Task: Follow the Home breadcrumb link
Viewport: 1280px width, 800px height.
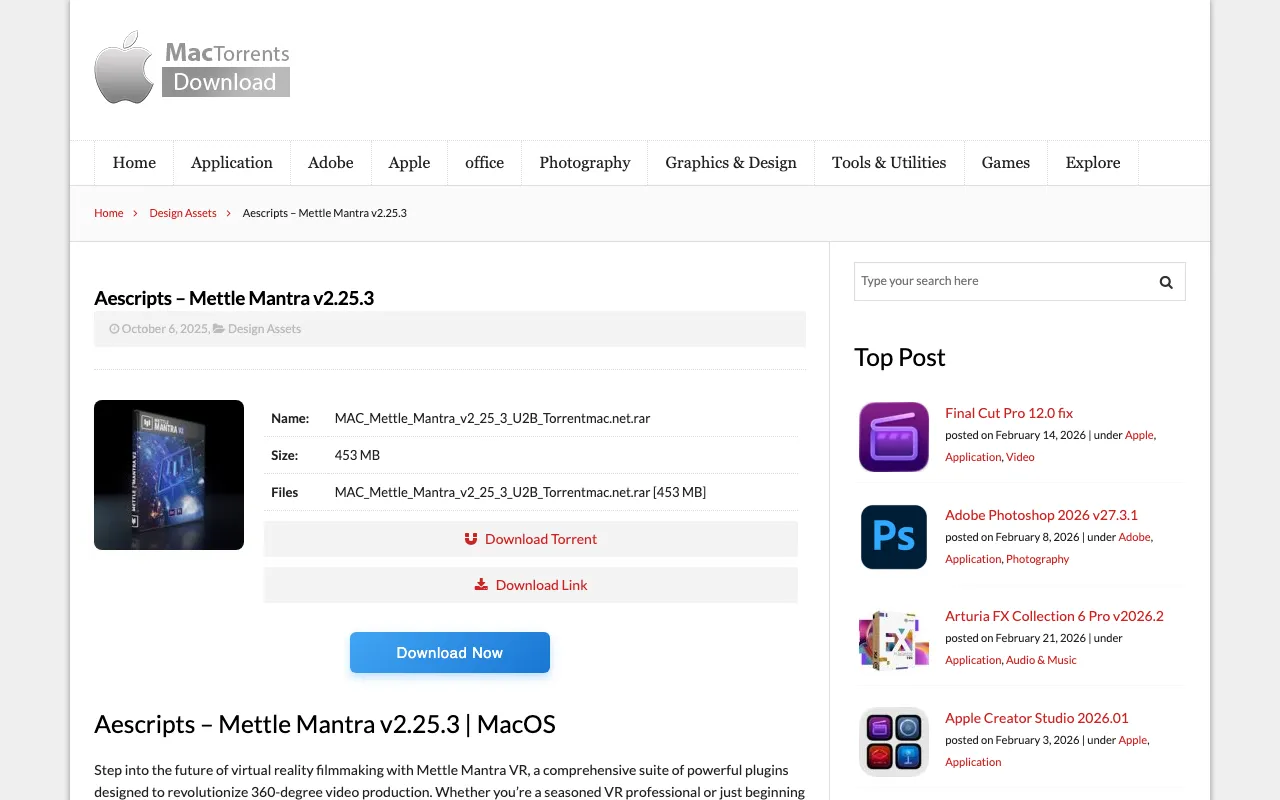Action: click(x=109, y=213)
